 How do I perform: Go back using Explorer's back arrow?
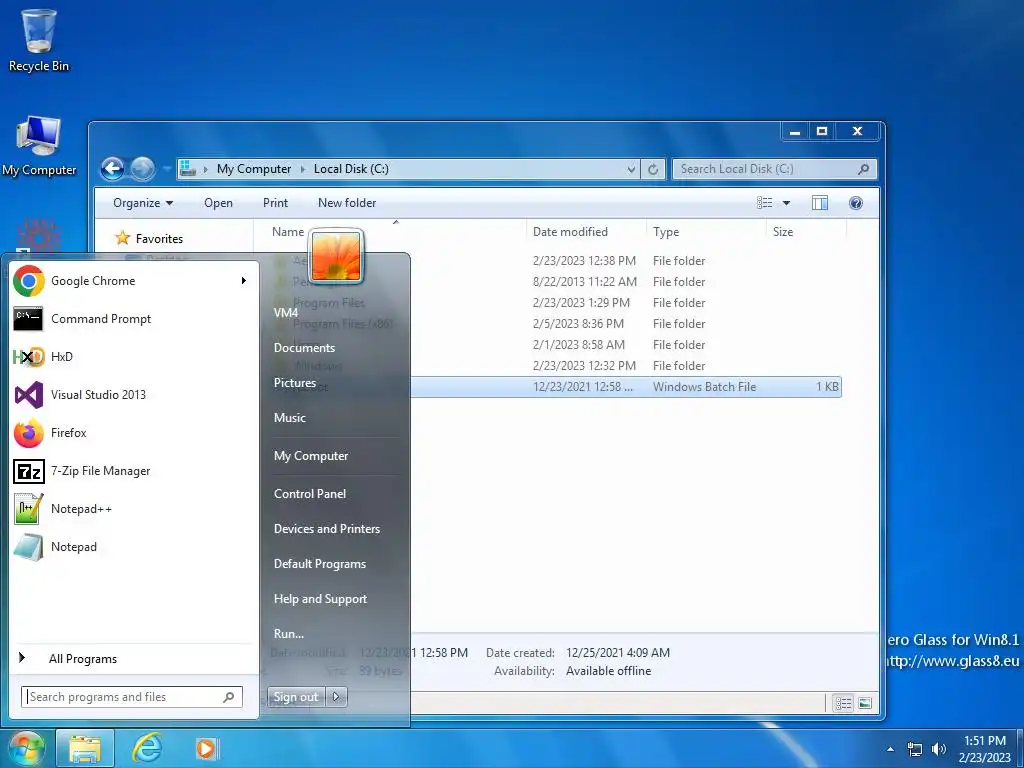(113, 169)
